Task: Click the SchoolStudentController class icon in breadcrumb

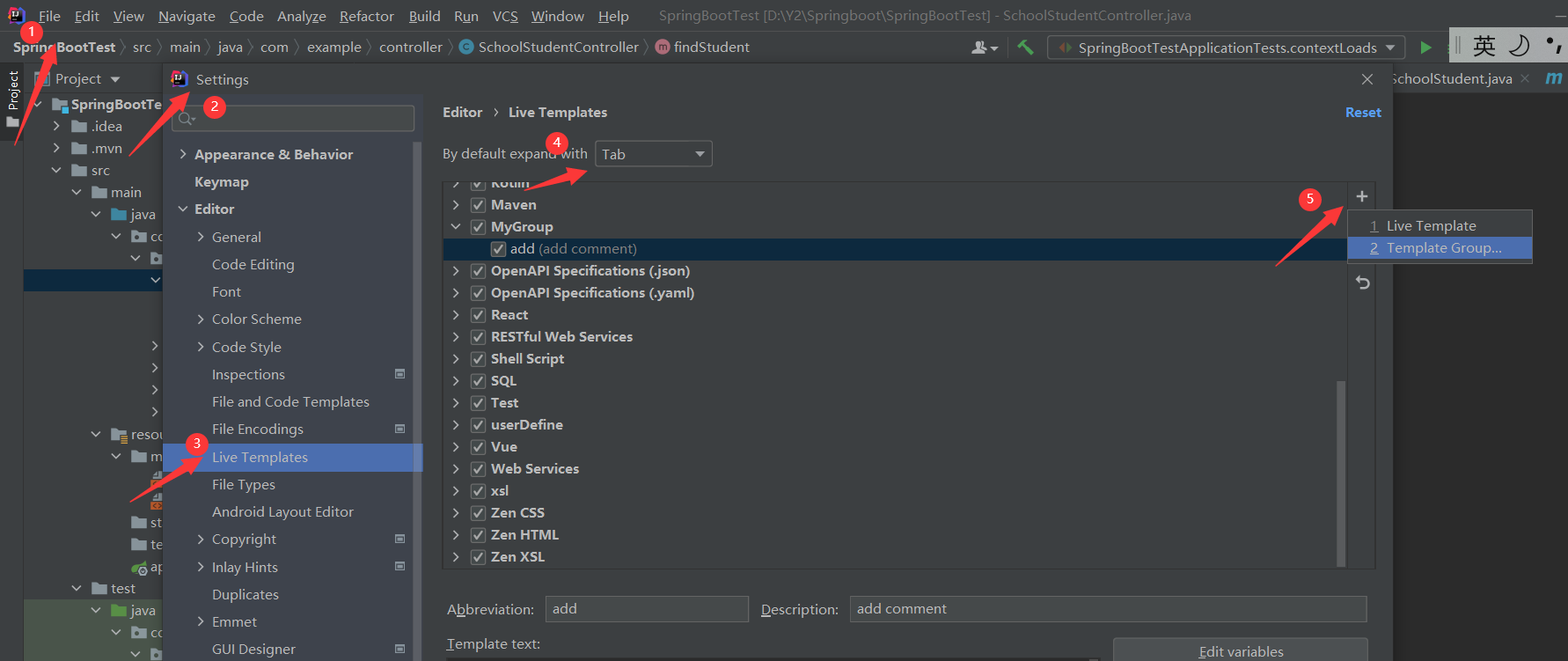Action: [466, 47]
